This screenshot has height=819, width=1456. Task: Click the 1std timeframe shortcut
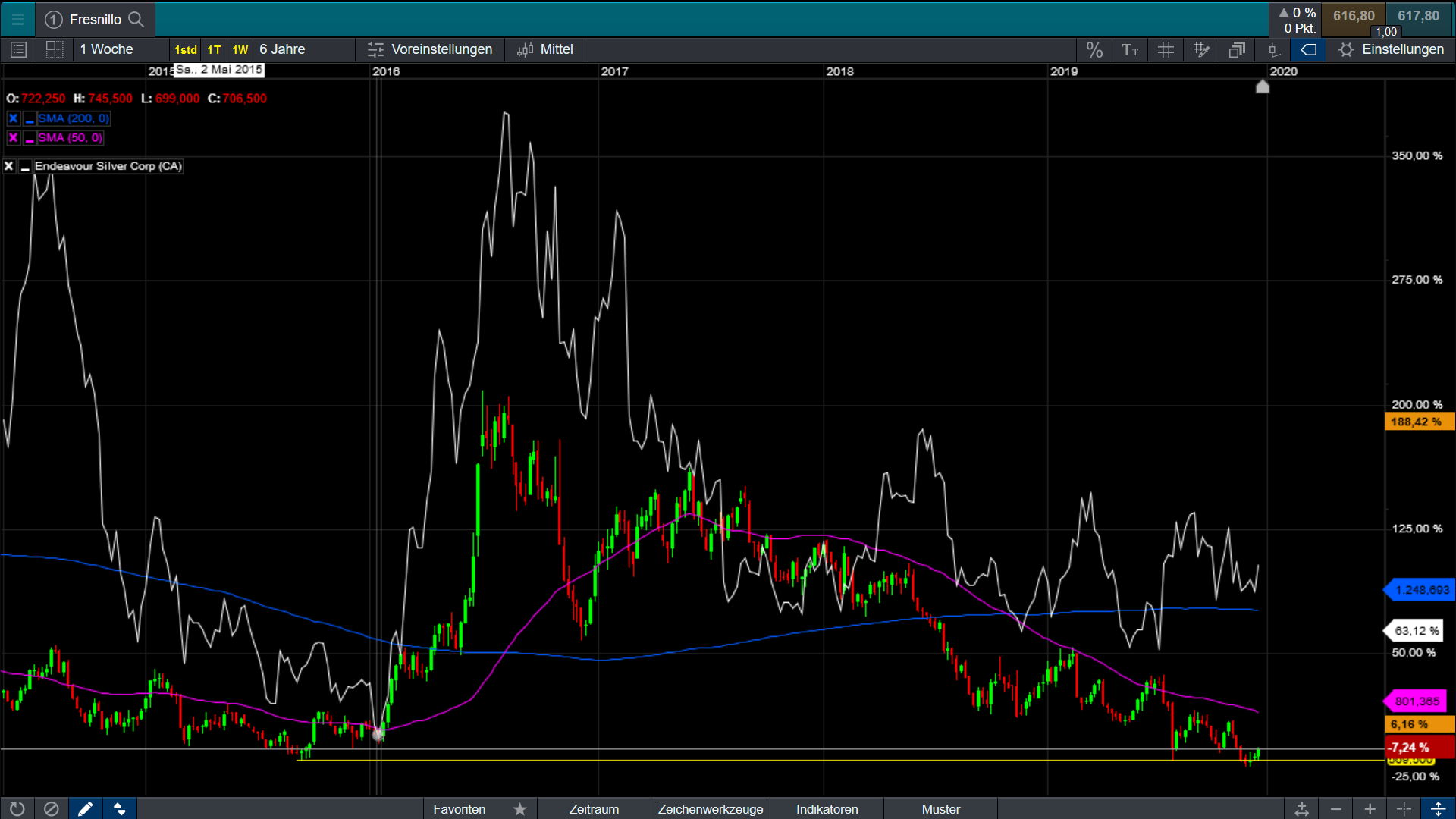pos(186,50)
